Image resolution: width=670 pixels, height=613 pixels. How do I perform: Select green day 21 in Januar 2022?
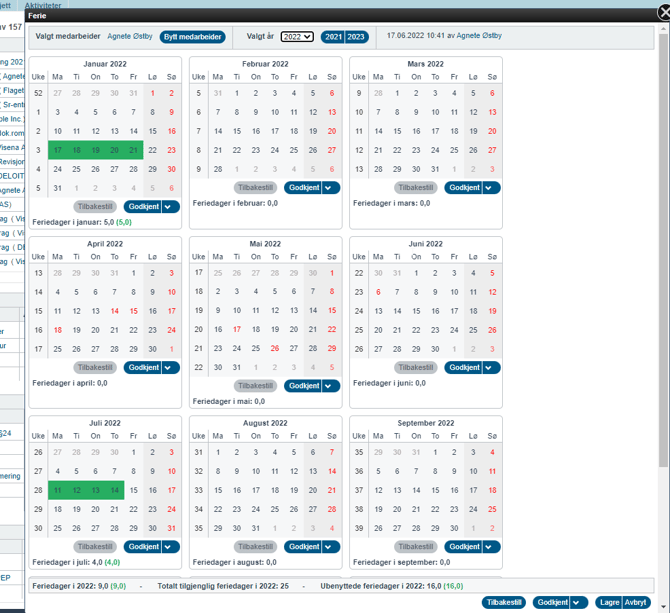click(133, 149)
